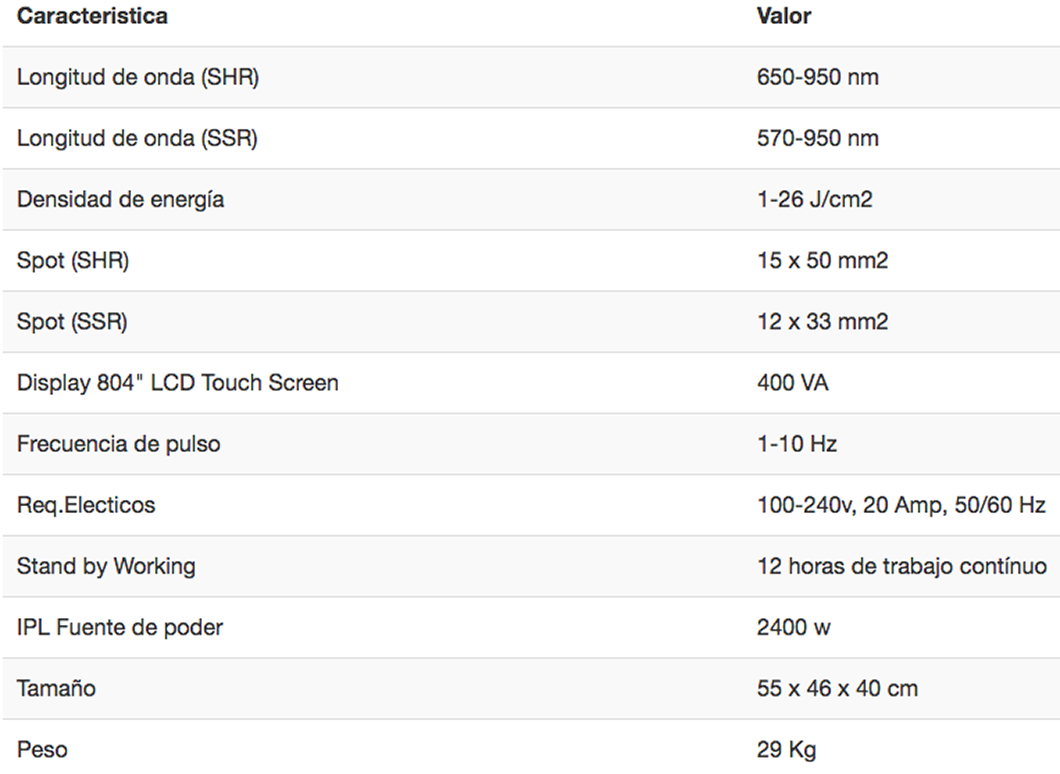1060x774 pixels.
Task: Select the 12 x 33 mm2 value
Action: coord(823,322)
